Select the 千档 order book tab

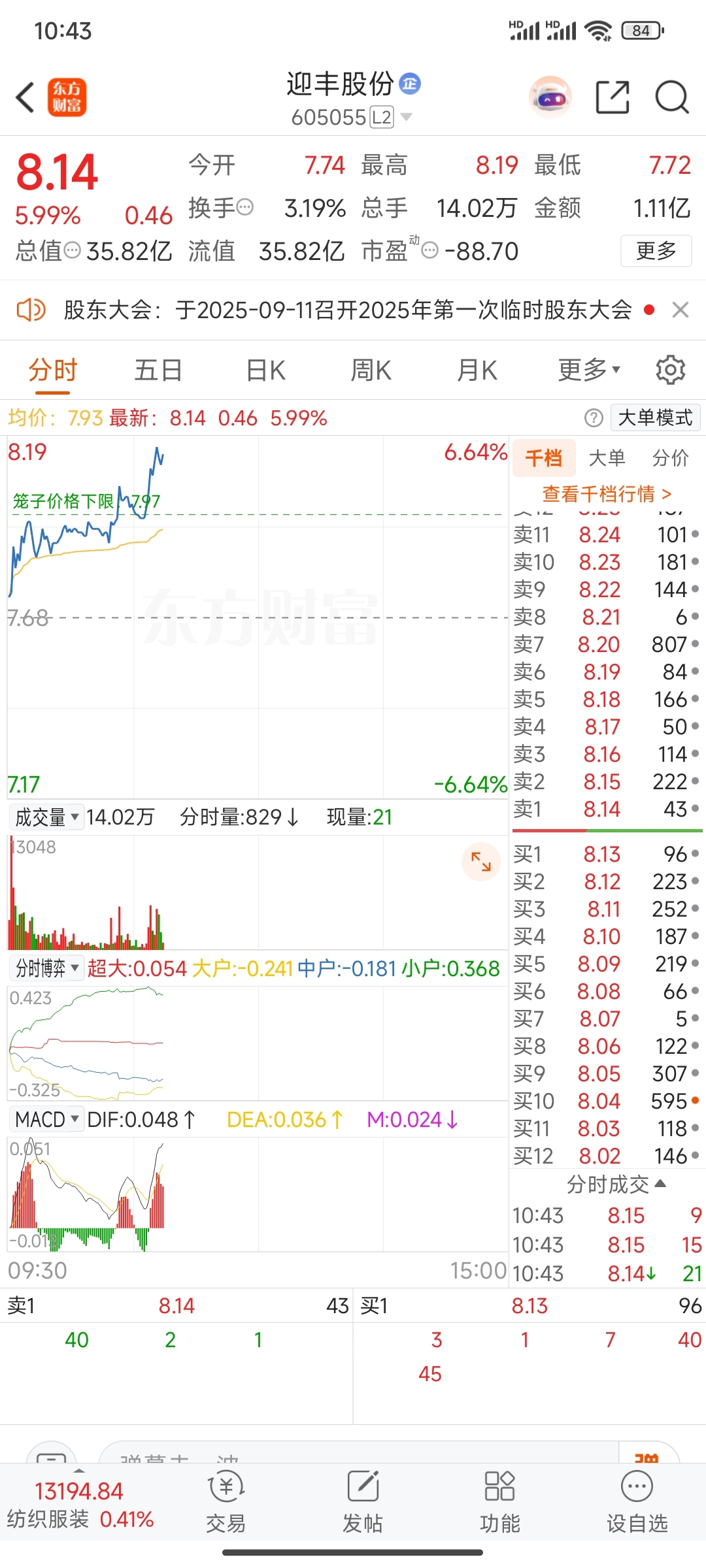point(543,458)
